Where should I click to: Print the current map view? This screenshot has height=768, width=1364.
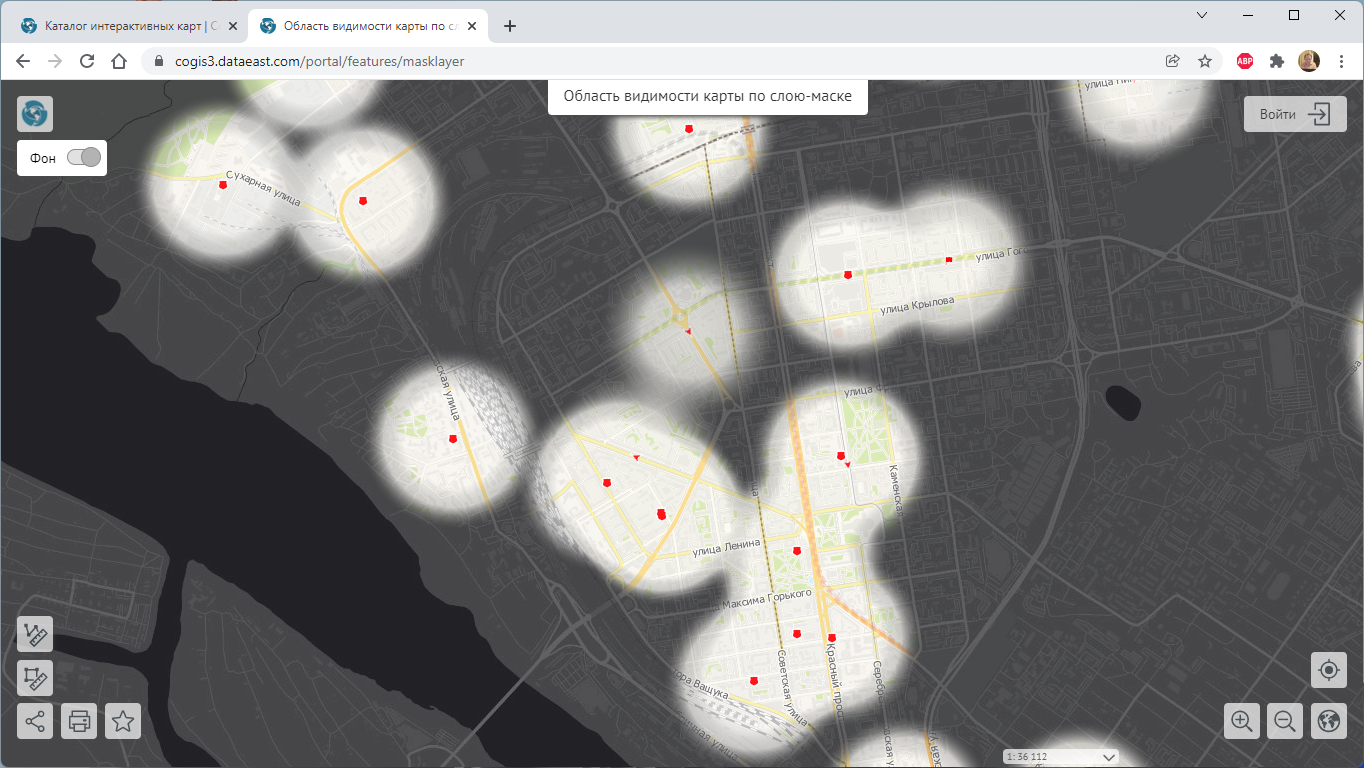pyautogui.click(x=79, y=721)
